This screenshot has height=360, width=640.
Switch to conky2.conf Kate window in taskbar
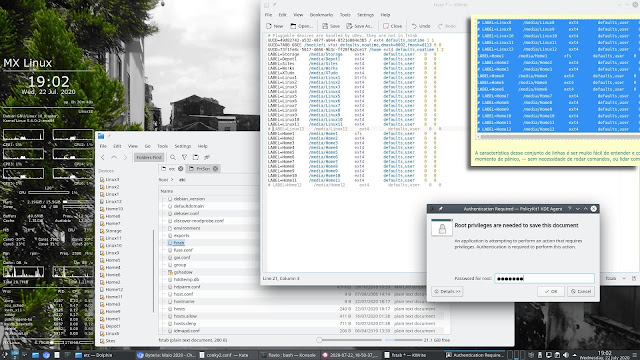tap(228, 355)
